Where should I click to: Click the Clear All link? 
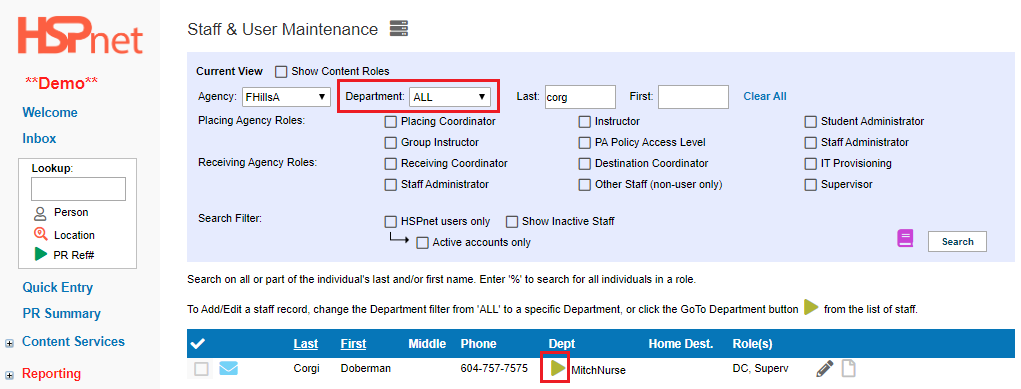coord(765,96)
